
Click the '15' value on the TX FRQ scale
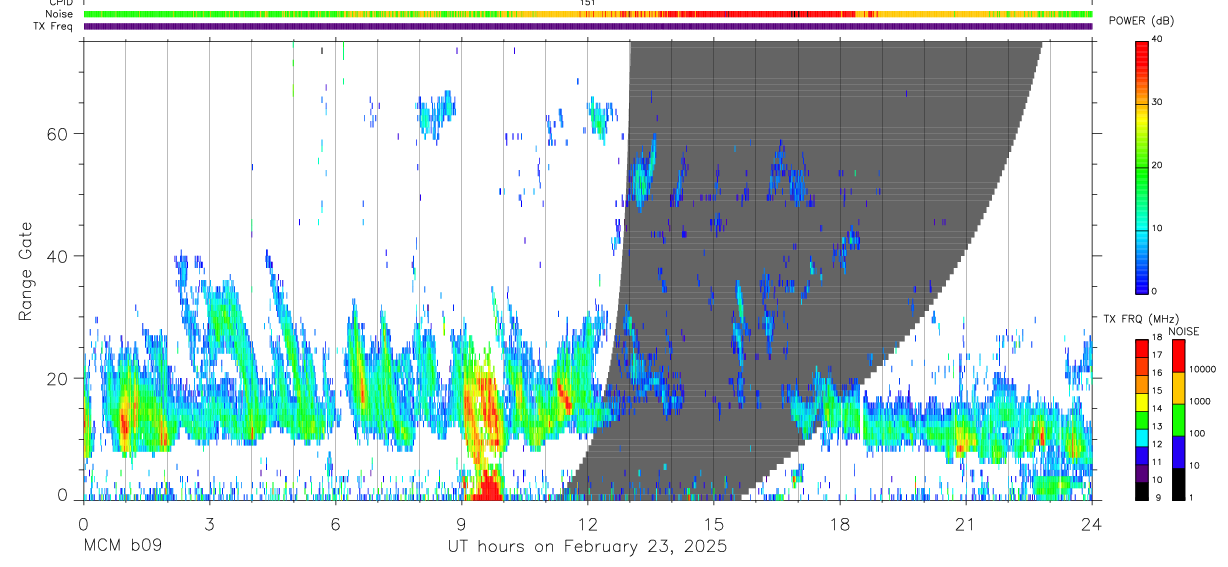[x=1157, y=391]
